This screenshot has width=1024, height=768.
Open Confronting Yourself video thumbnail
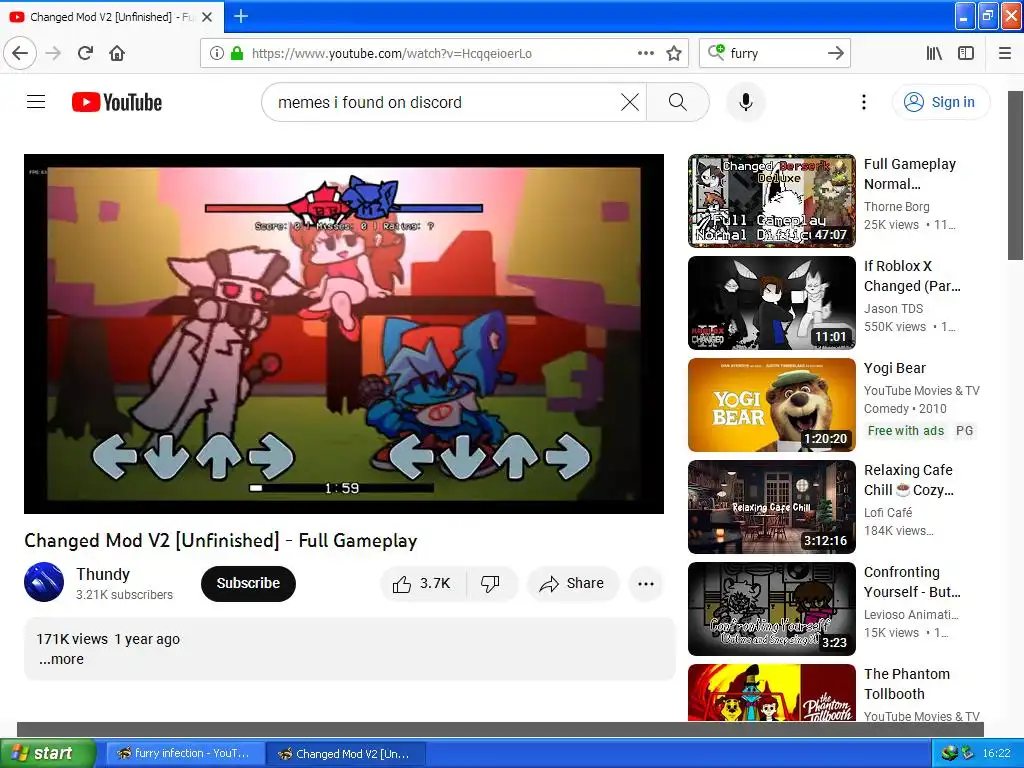click(x=771, y=609)
